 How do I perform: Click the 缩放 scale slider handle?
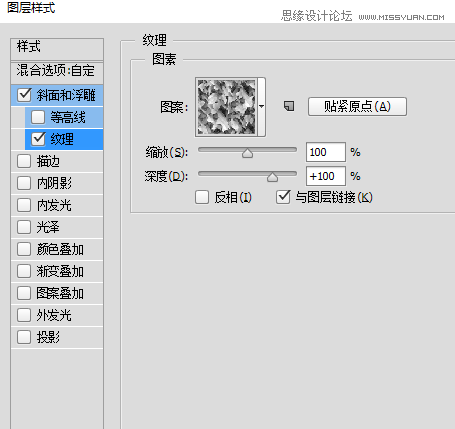click(247, 153)
